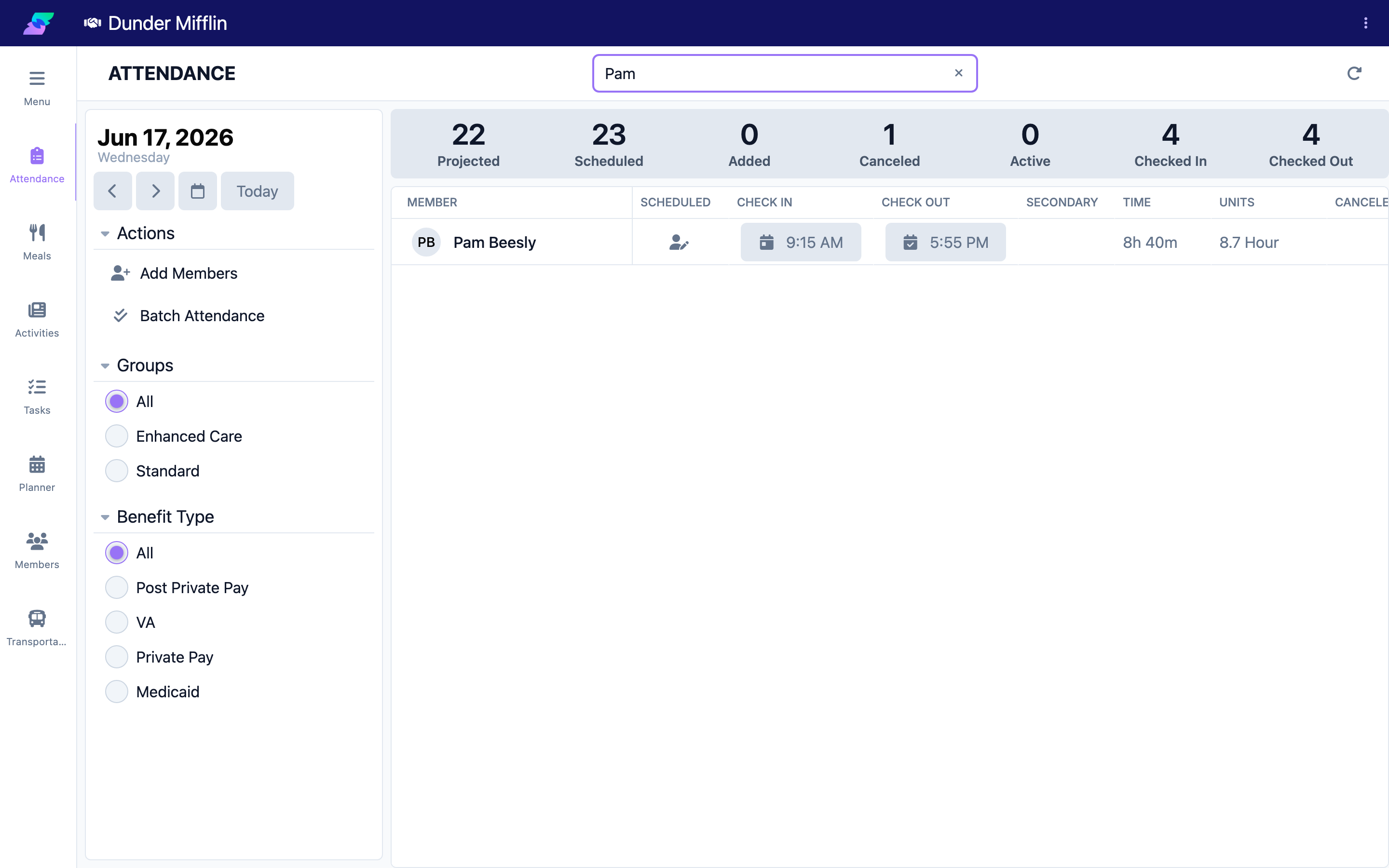Click the Canceled count stat

889,144
